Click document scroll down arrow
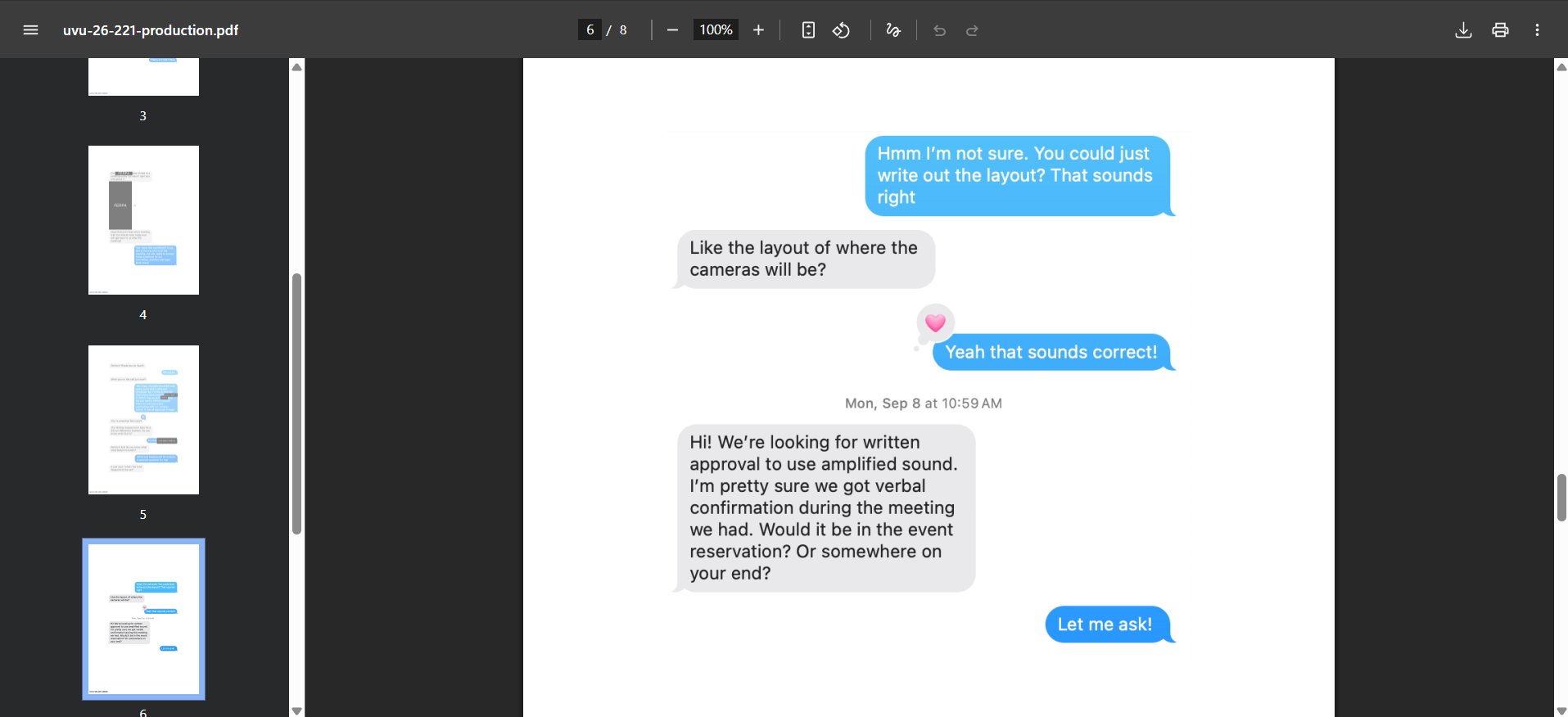Image resolution: width=1568 pixels, height=717 pixels. [1561, 710]
